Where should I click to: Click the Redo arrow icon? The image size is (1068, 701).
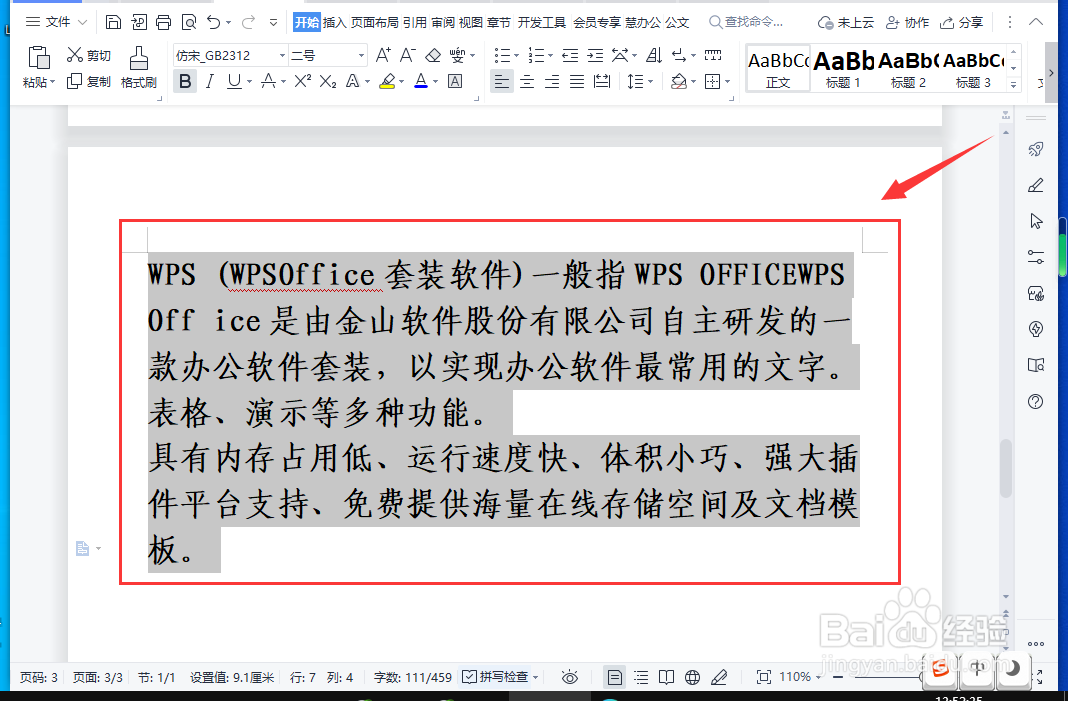[248, 22]
